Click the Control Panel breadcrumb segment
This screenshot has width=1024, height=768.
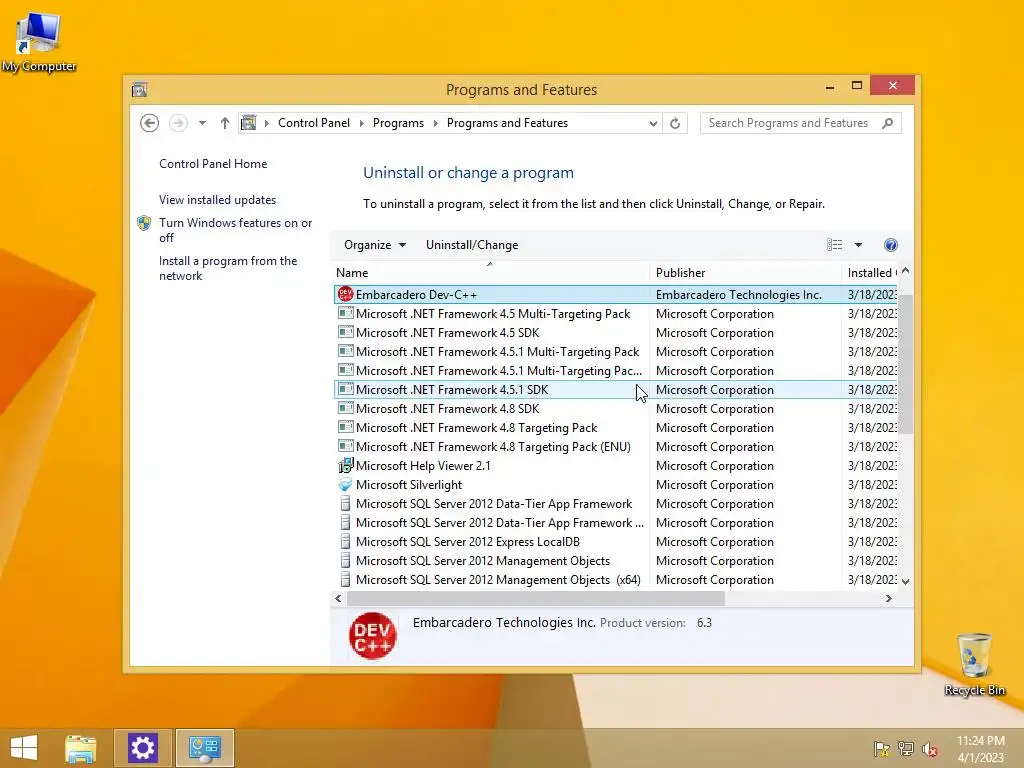(x=314, y=123)
